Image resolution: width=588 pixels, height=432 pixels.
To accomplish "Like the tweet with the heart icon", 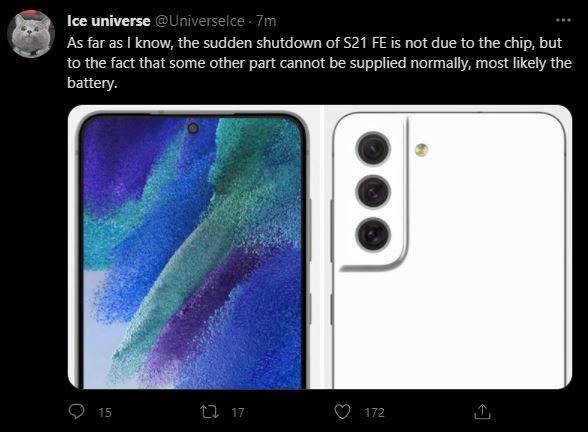I will 342,412.
